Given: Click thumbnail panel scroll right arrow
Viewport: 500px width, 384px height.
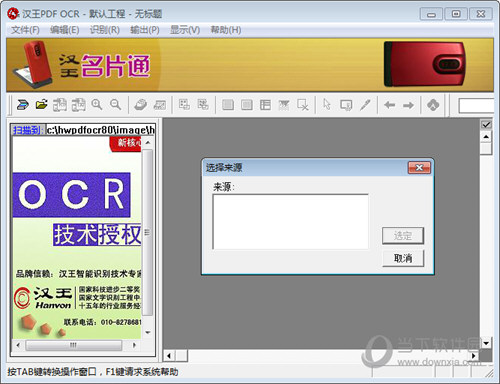Looking at the screenshot, I should point(134,345).
